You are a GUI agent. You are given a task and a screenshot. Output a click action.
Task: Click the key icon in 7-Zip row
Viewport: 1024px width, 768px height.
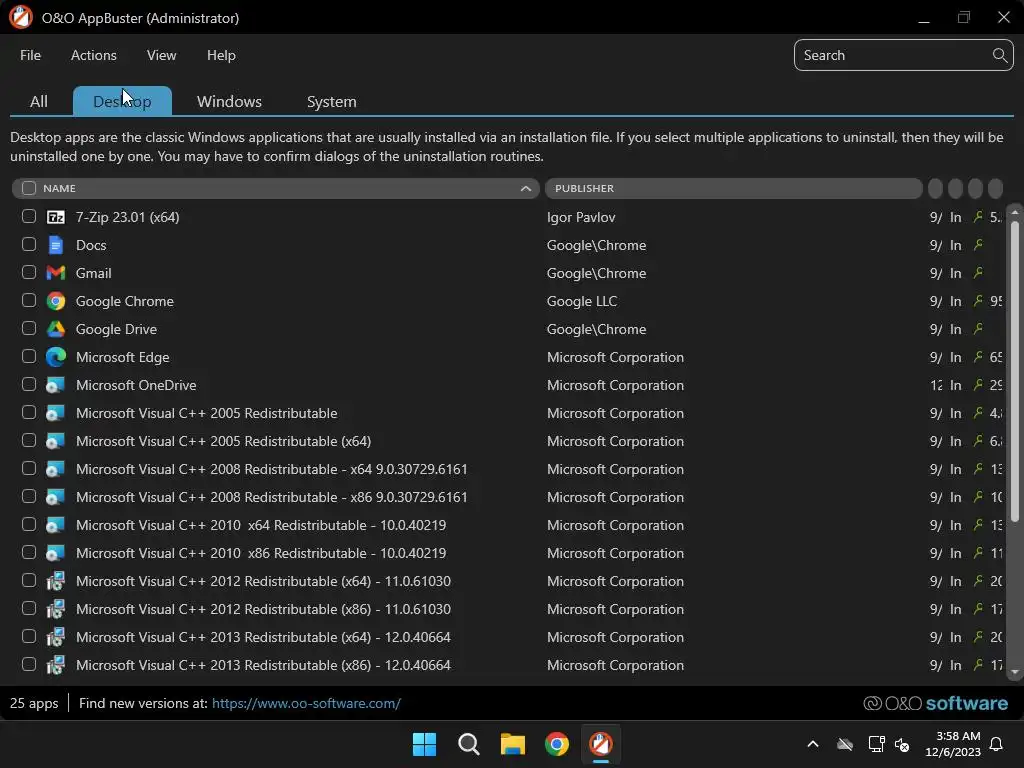click(x=978, y=217)
